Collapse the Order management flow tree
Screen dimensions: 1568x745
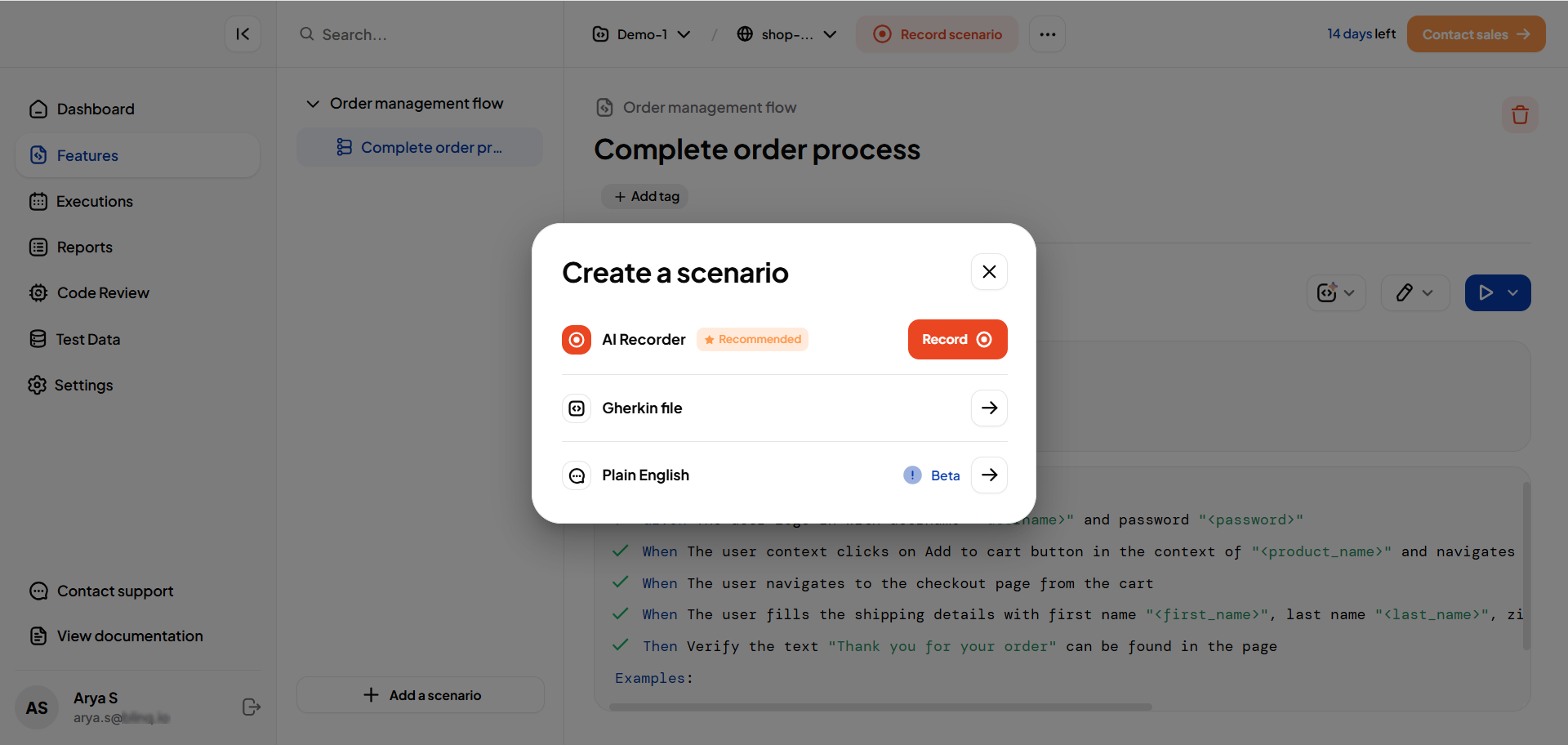tap(313, 104)
